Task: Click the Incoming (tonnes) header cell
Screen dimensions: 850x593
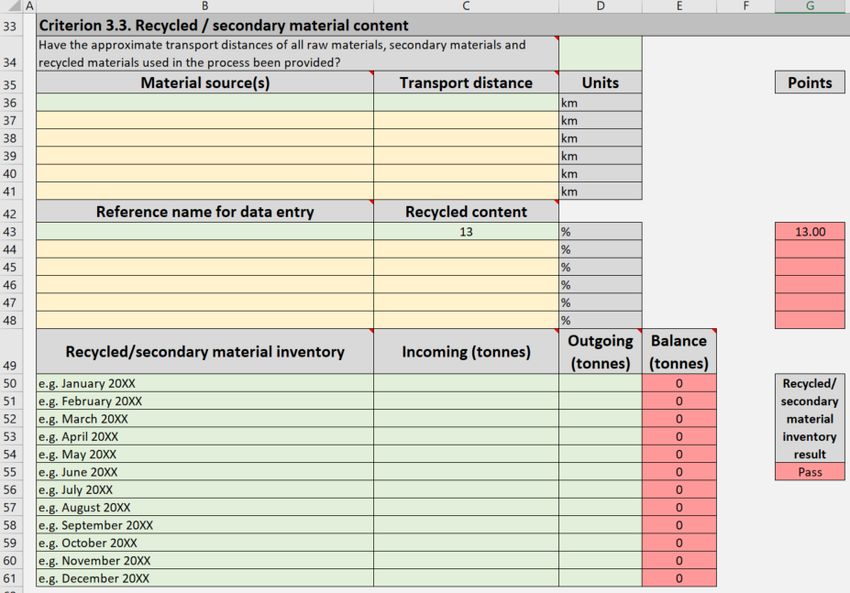Action: (466, 351)
